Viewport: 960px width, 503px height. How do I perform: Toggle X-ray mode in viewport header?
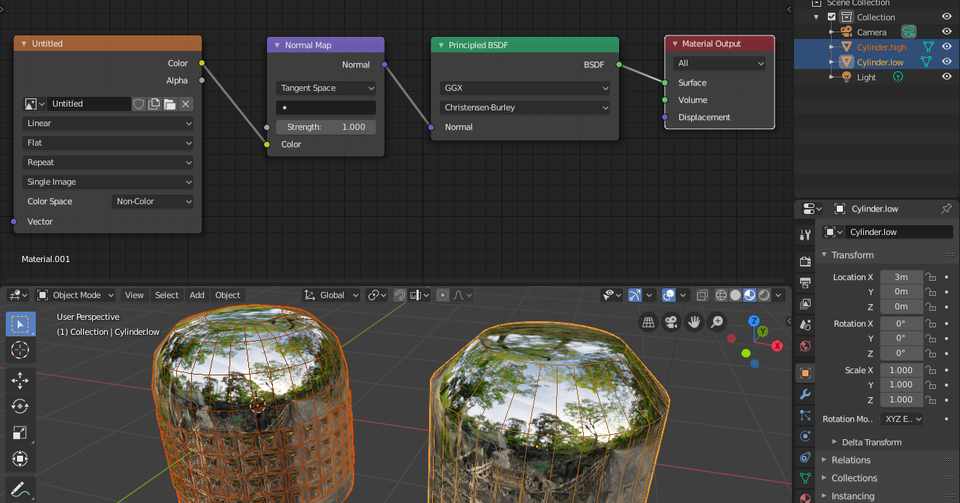pyautogui.click(x=702, y=295)
